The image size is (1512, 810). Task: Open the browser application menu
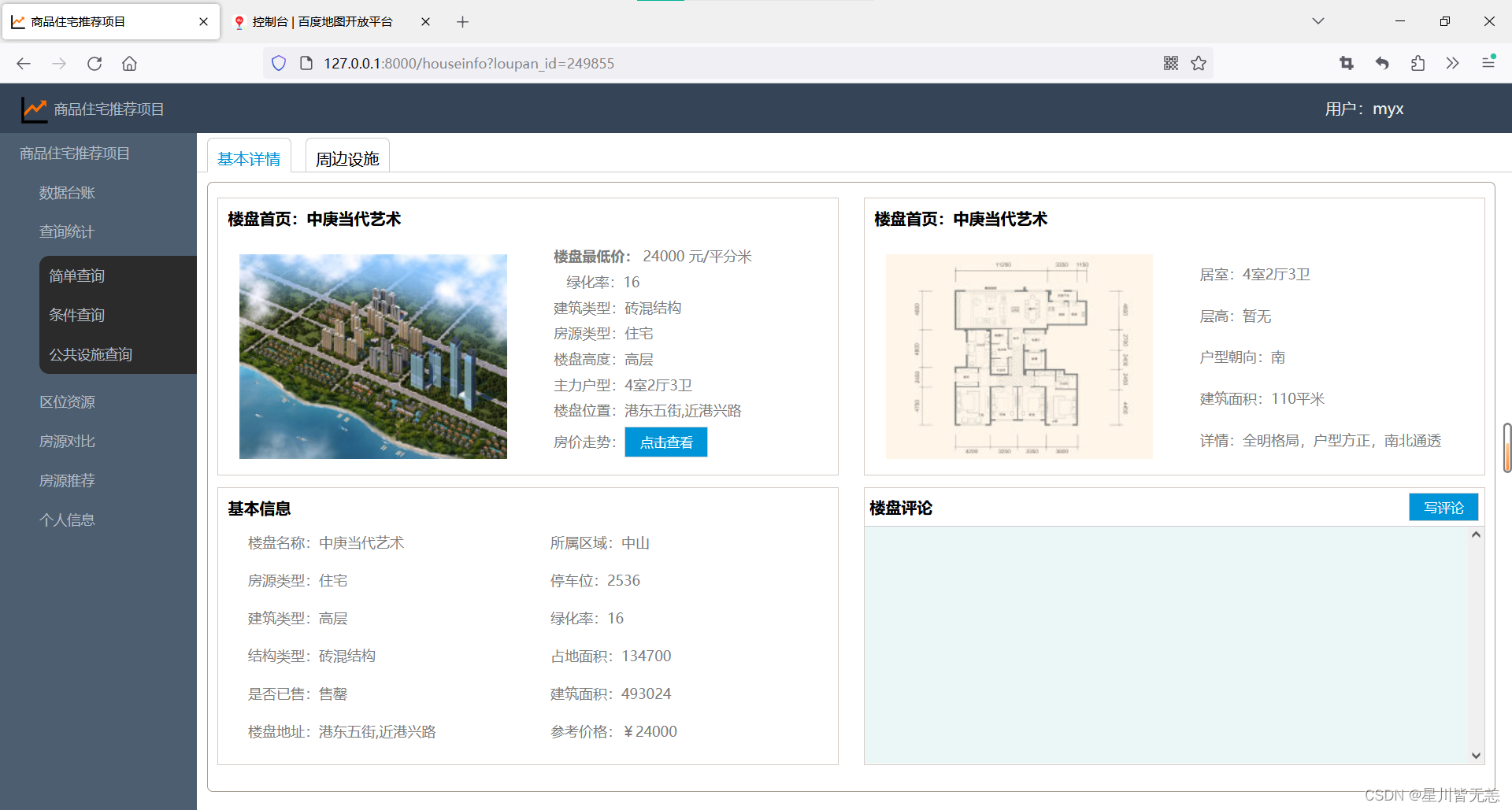1488,62
